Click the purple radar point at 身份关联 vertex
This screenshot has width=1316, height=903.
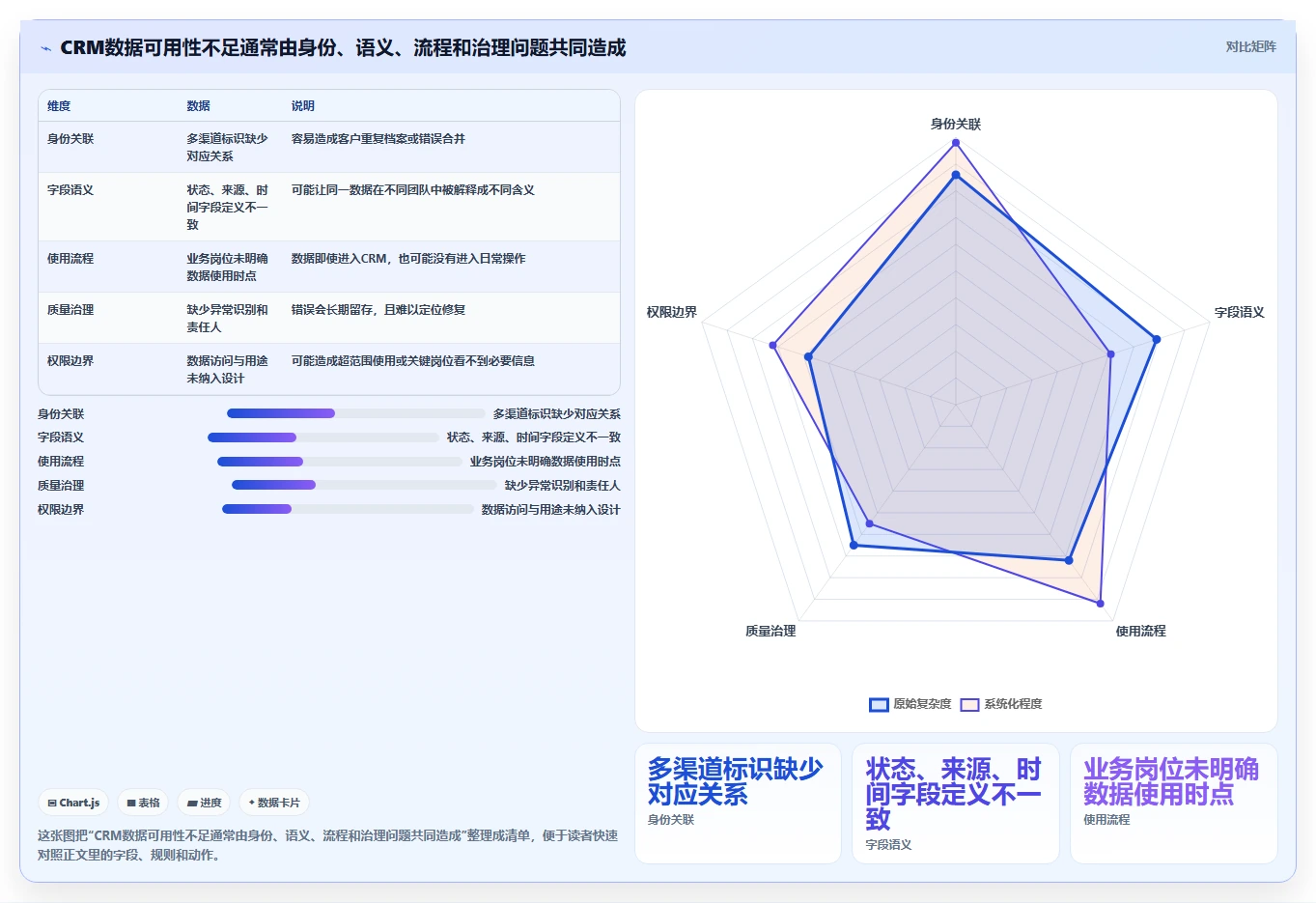click(x=956, y=143)
